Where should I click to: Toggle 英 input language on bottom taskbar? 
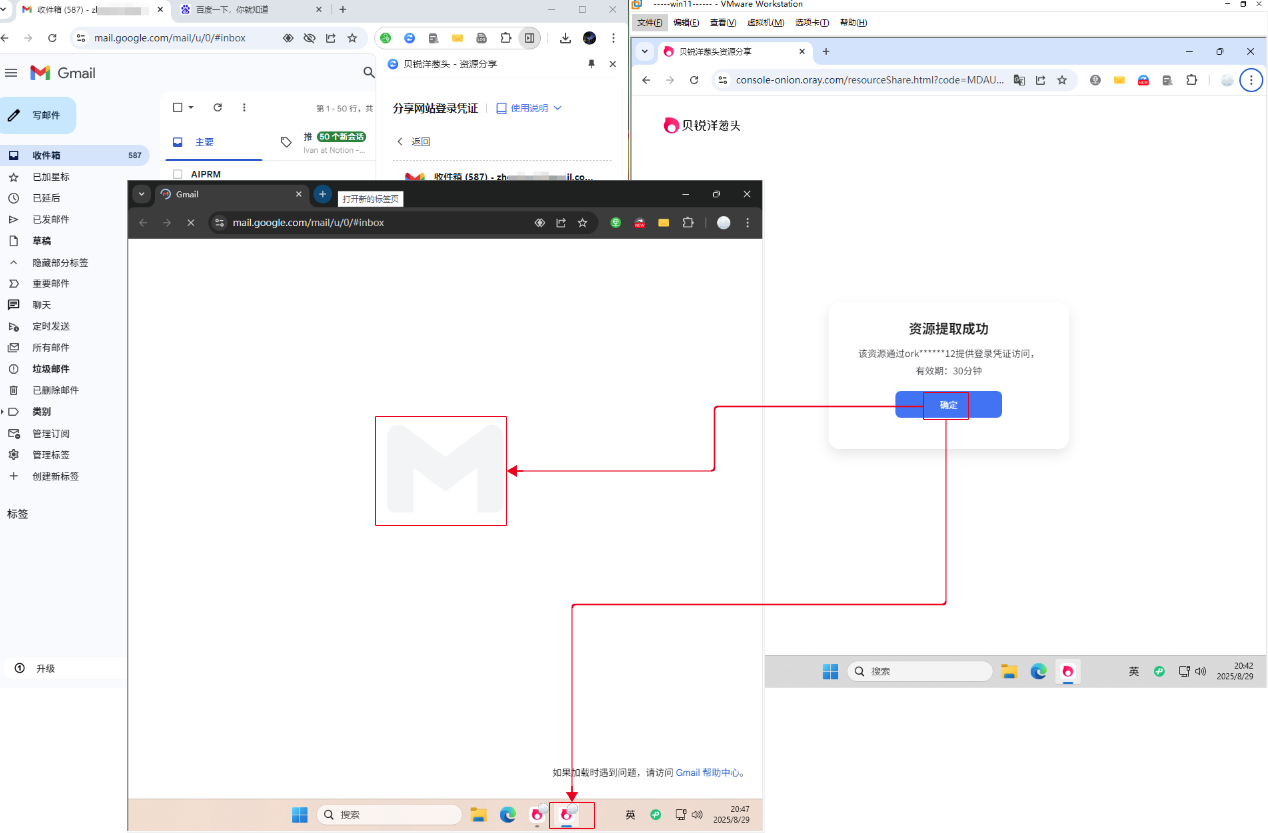pyautogui.click(x=630, y=814)
